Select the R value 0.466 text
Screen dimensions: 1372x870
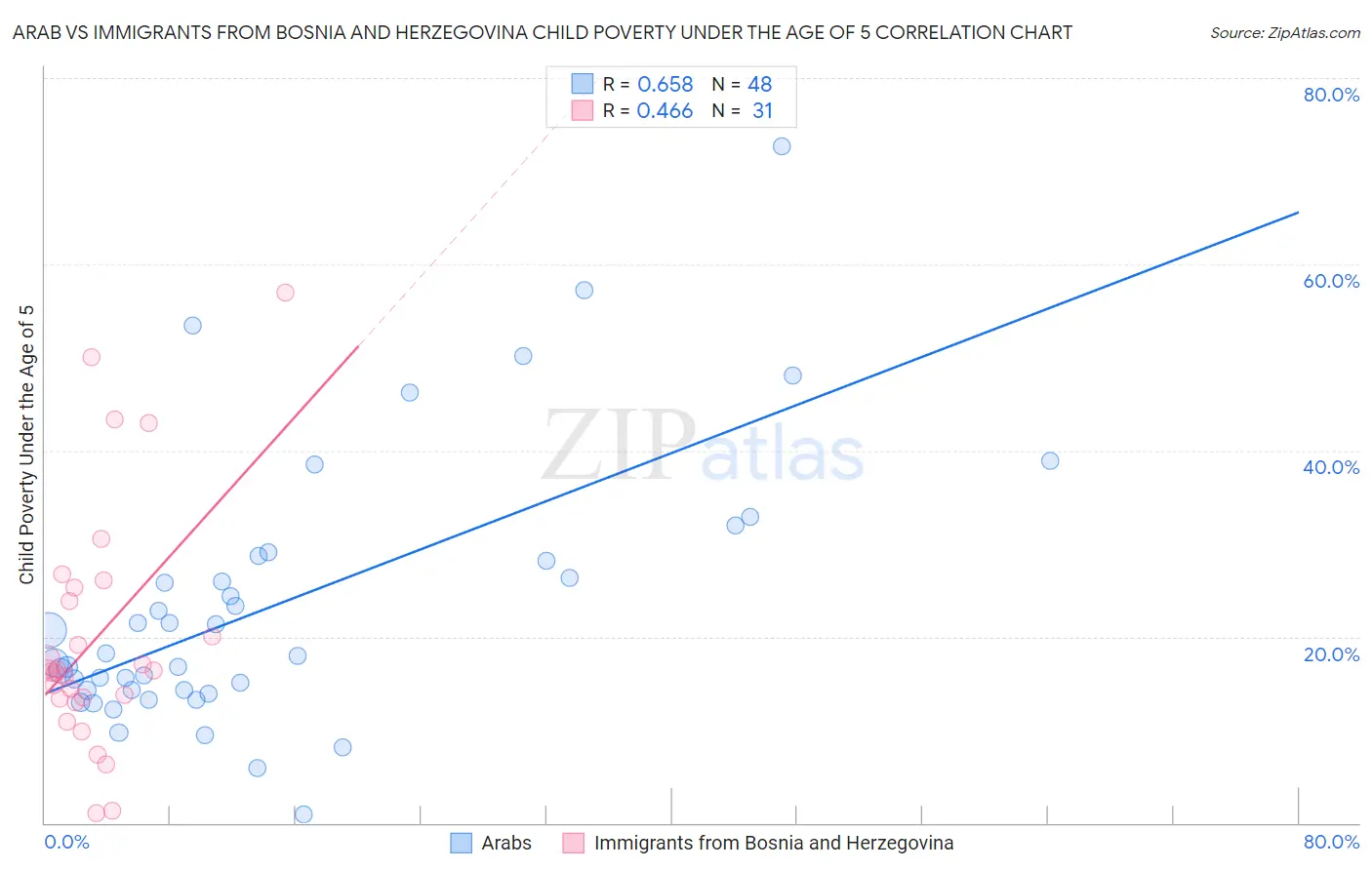point(665,110)
